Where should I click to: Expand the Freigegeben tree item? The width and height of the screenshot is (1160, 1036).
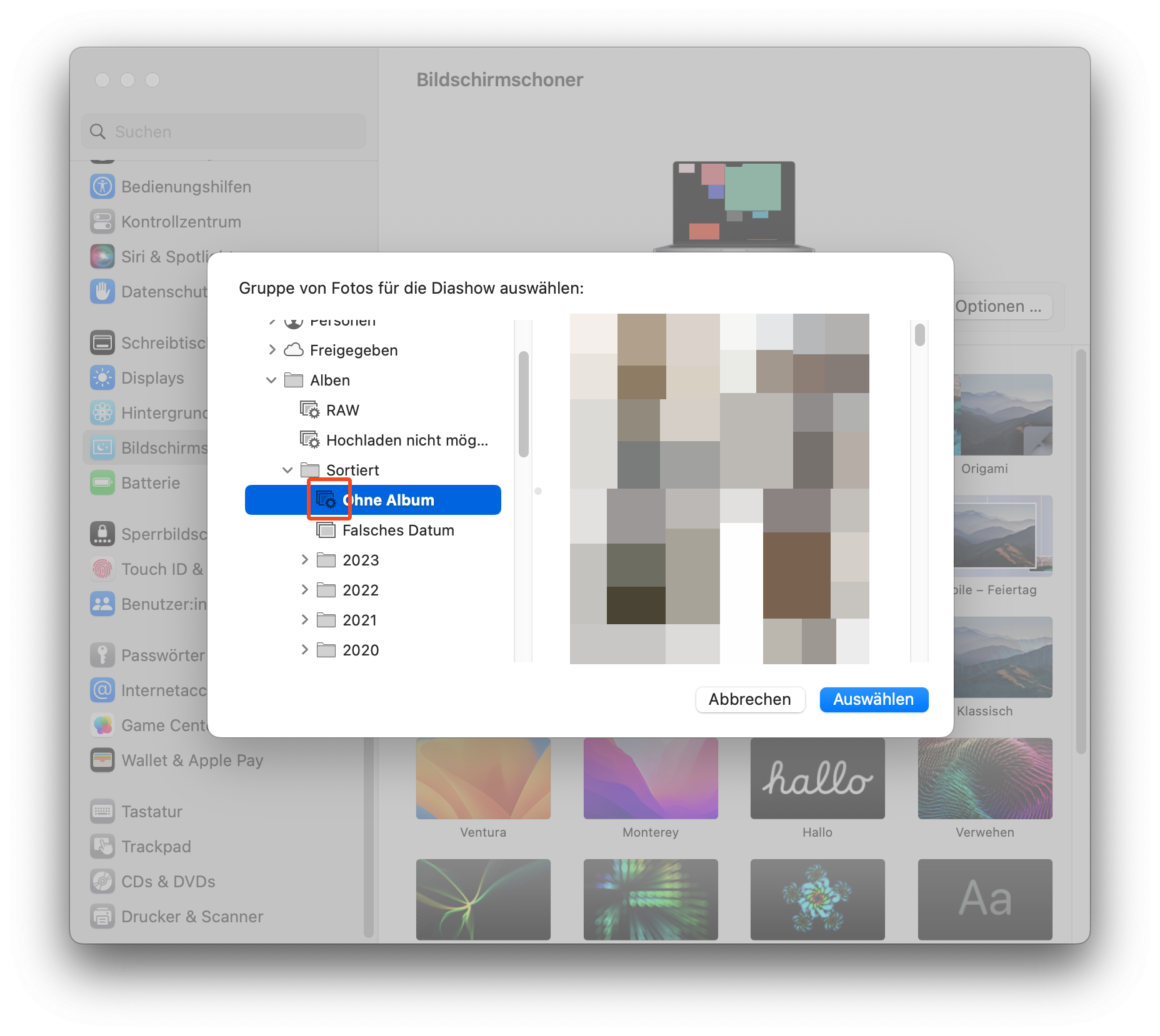(272, 350)
